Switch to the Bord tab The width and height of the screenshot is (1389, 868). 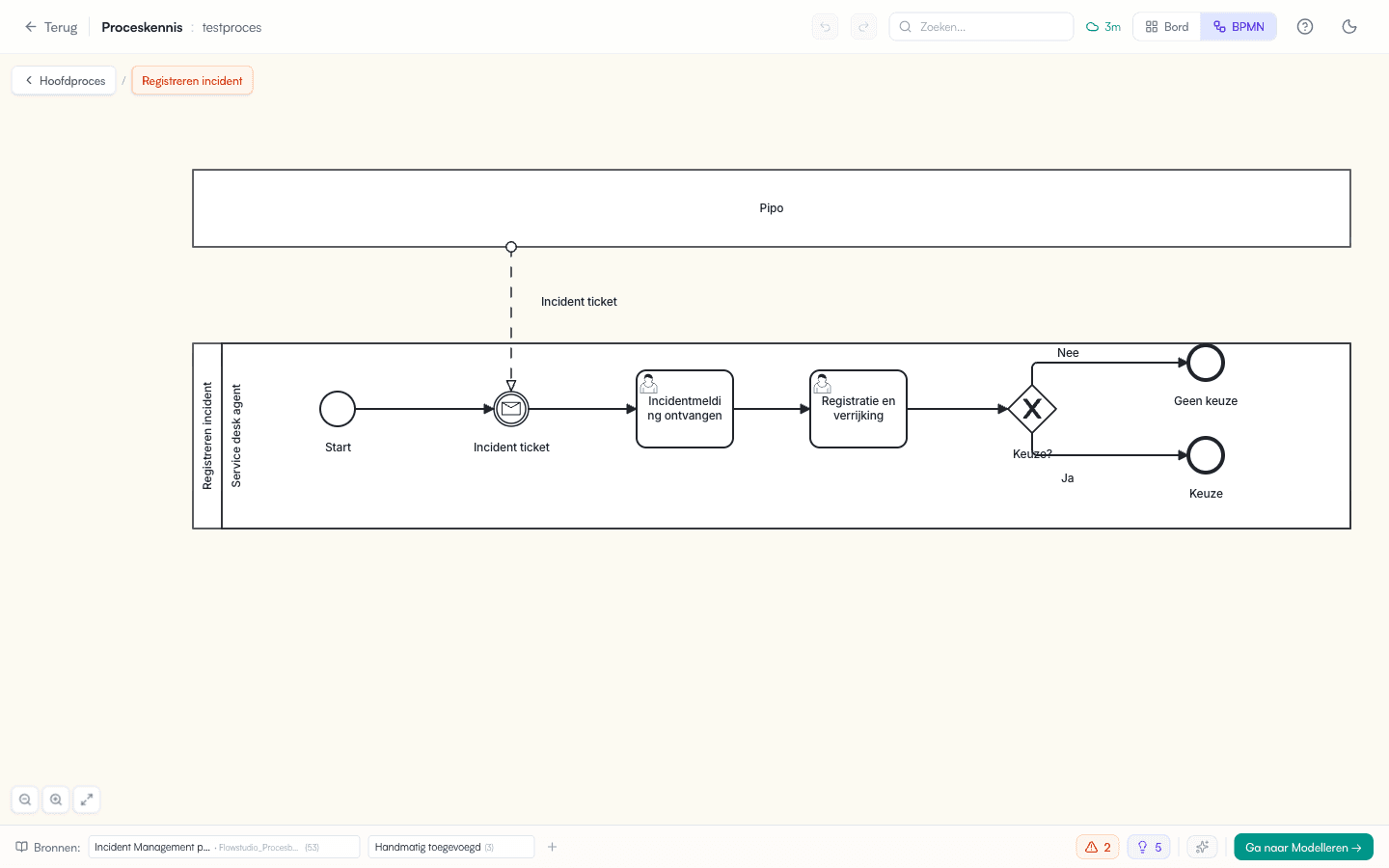pyautogui.click(x=1166, y=26)
